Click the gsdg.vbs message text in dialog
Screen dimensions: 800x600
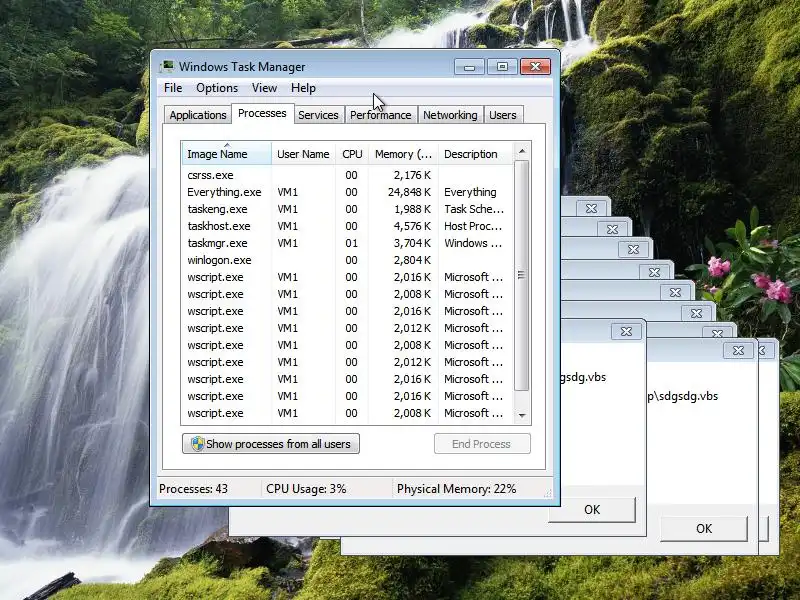tap(583, 378)
